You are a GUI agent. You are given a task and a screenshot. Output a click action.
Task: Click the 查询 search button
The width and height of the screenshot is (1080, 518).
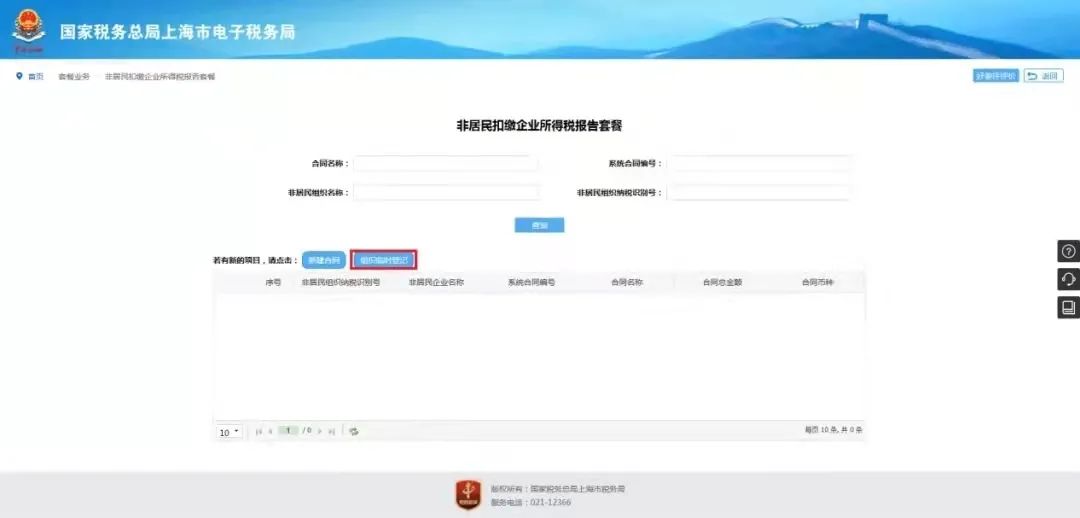click(x=539, y=225)
